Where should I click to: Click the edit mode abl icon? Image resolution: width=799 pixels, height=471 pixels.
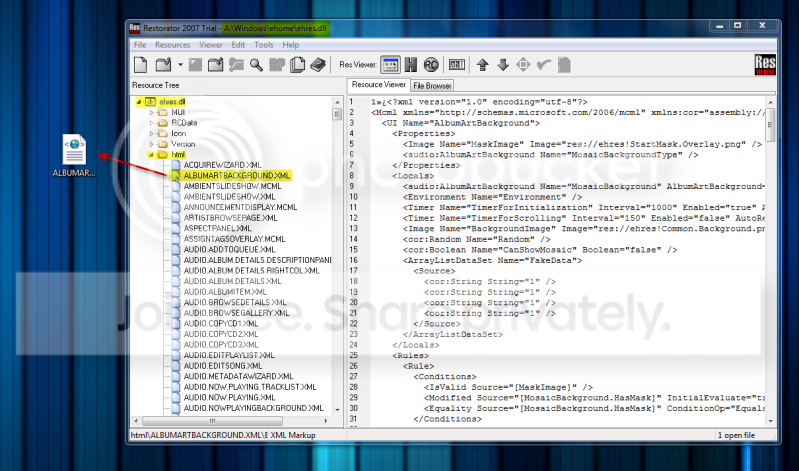pyautogui.click(x=457, y=65)
